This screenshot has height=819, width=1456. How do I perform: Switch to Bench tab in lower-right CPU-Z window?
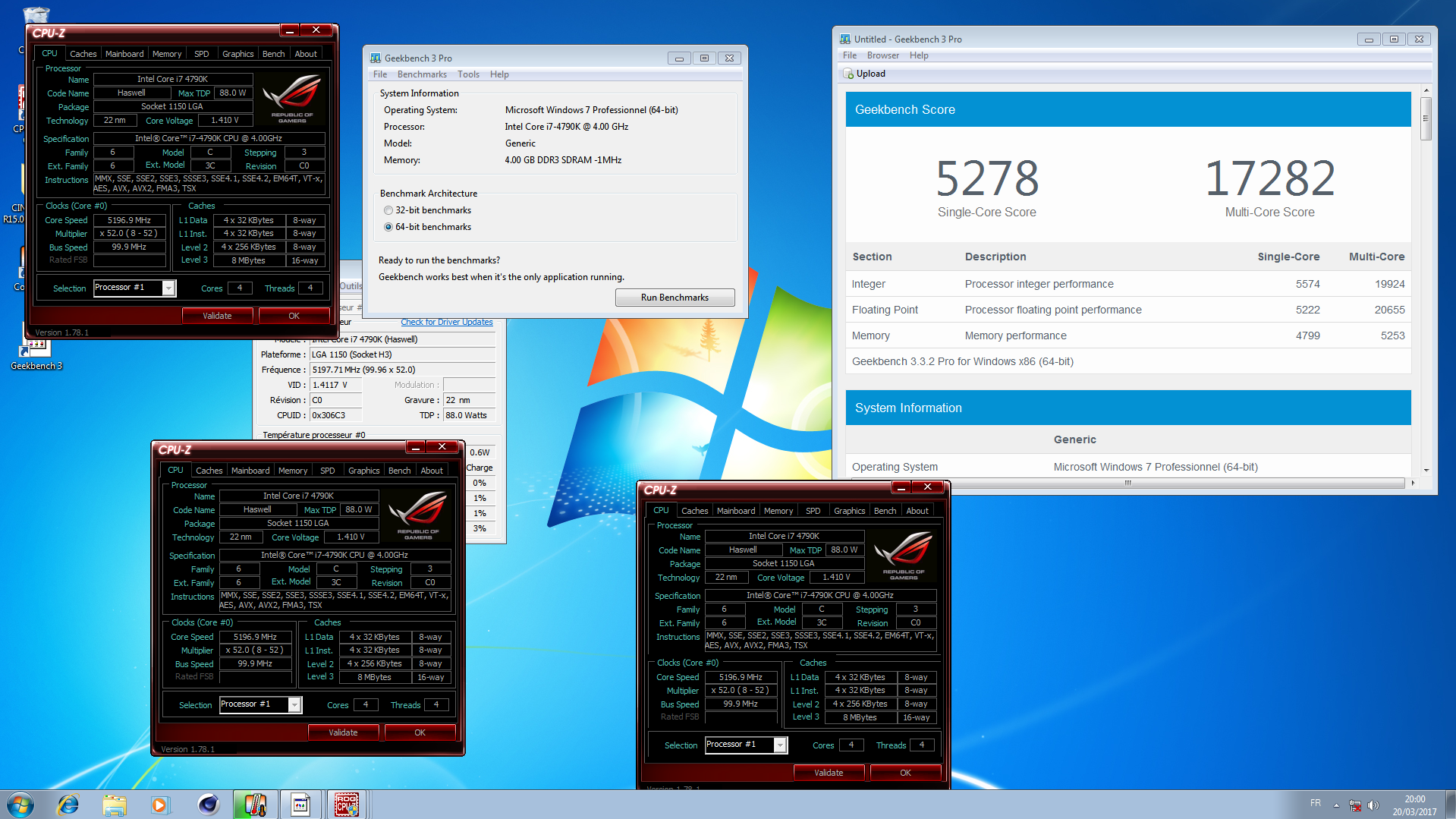[885, 511]
